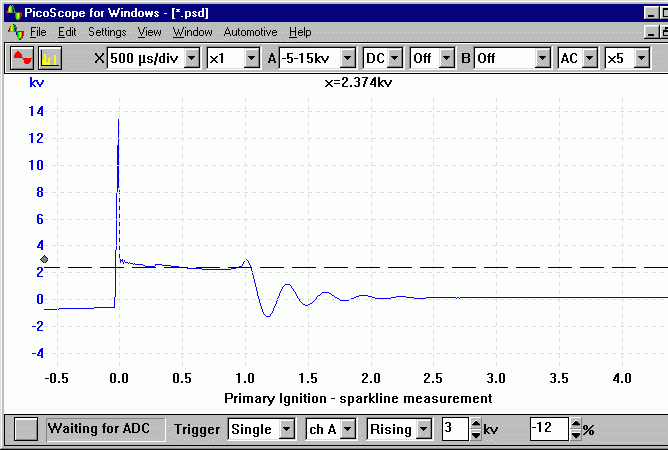This screenshot has width=668, height=450.
Task: Click the gray trigger level diamond marker
Action: coord(44,259)
